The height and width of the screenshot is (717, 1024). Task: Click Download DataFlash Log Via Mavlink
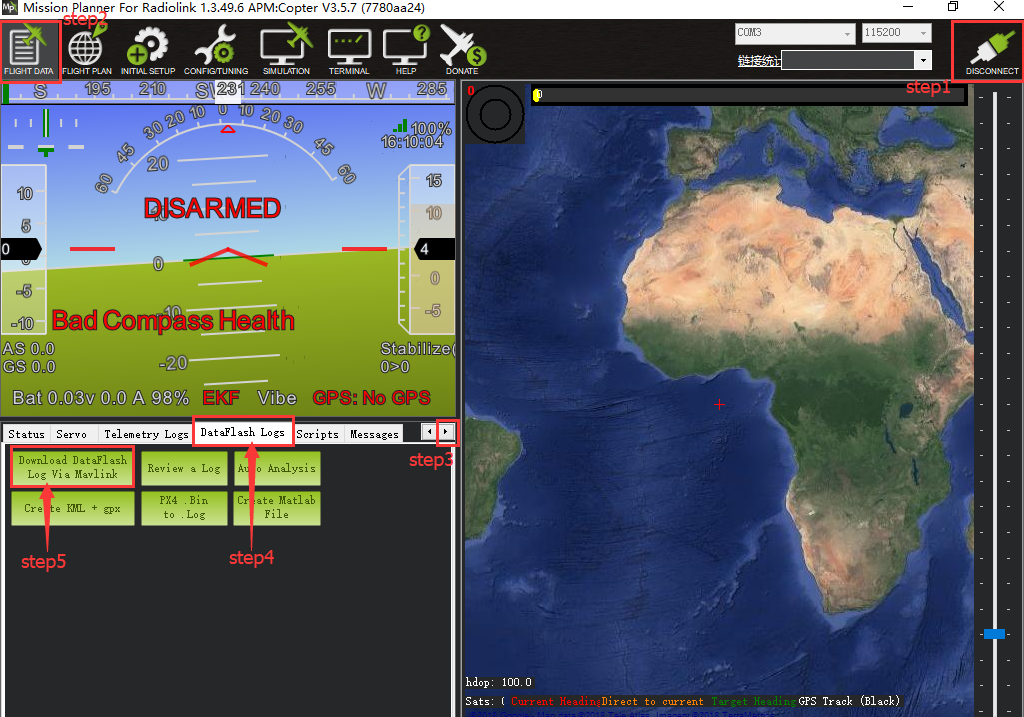tap(72, 468)
